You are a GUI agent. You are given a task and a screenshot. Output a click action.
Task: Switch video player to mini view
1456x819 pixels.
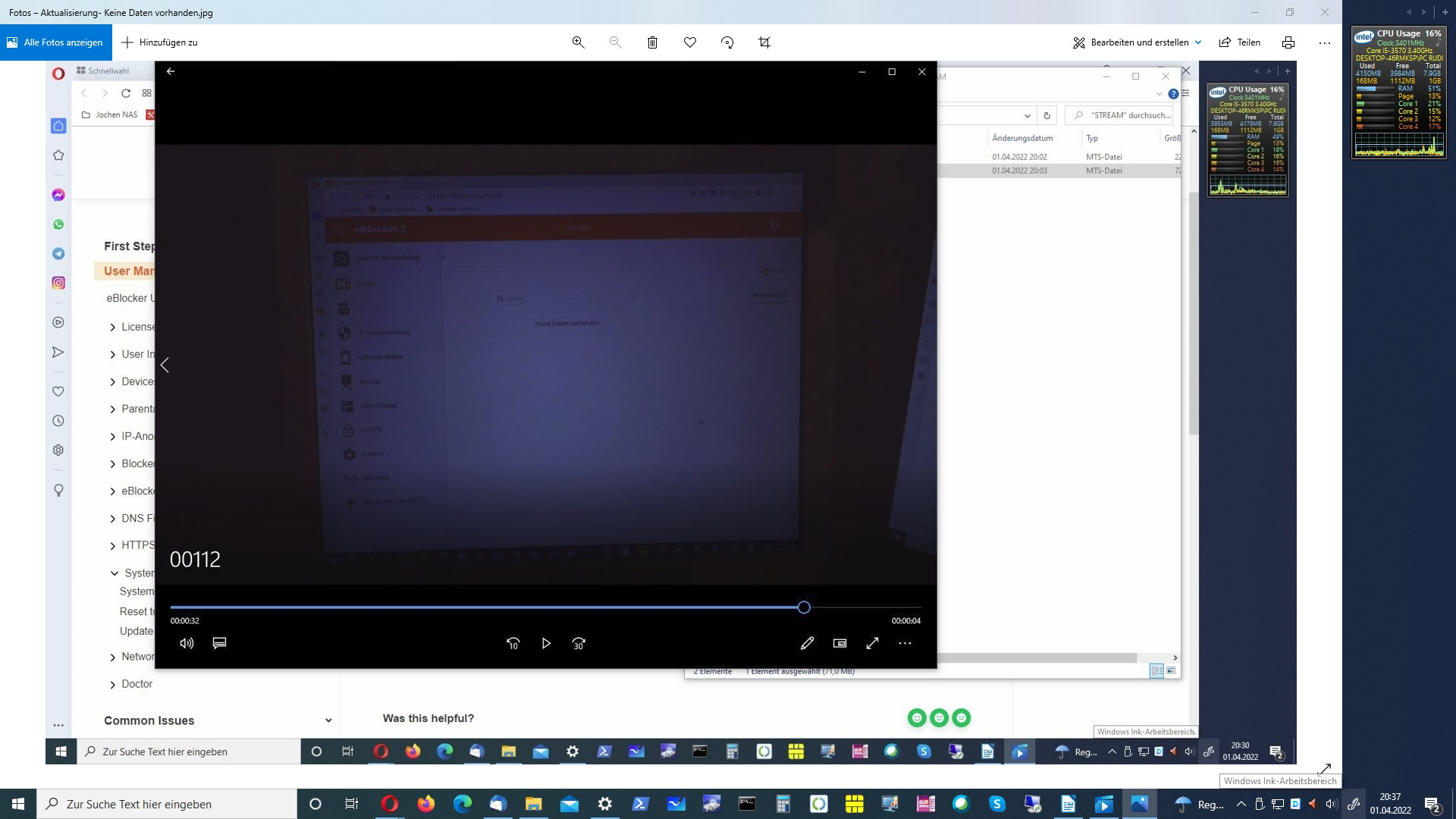(x=839, y=643)
